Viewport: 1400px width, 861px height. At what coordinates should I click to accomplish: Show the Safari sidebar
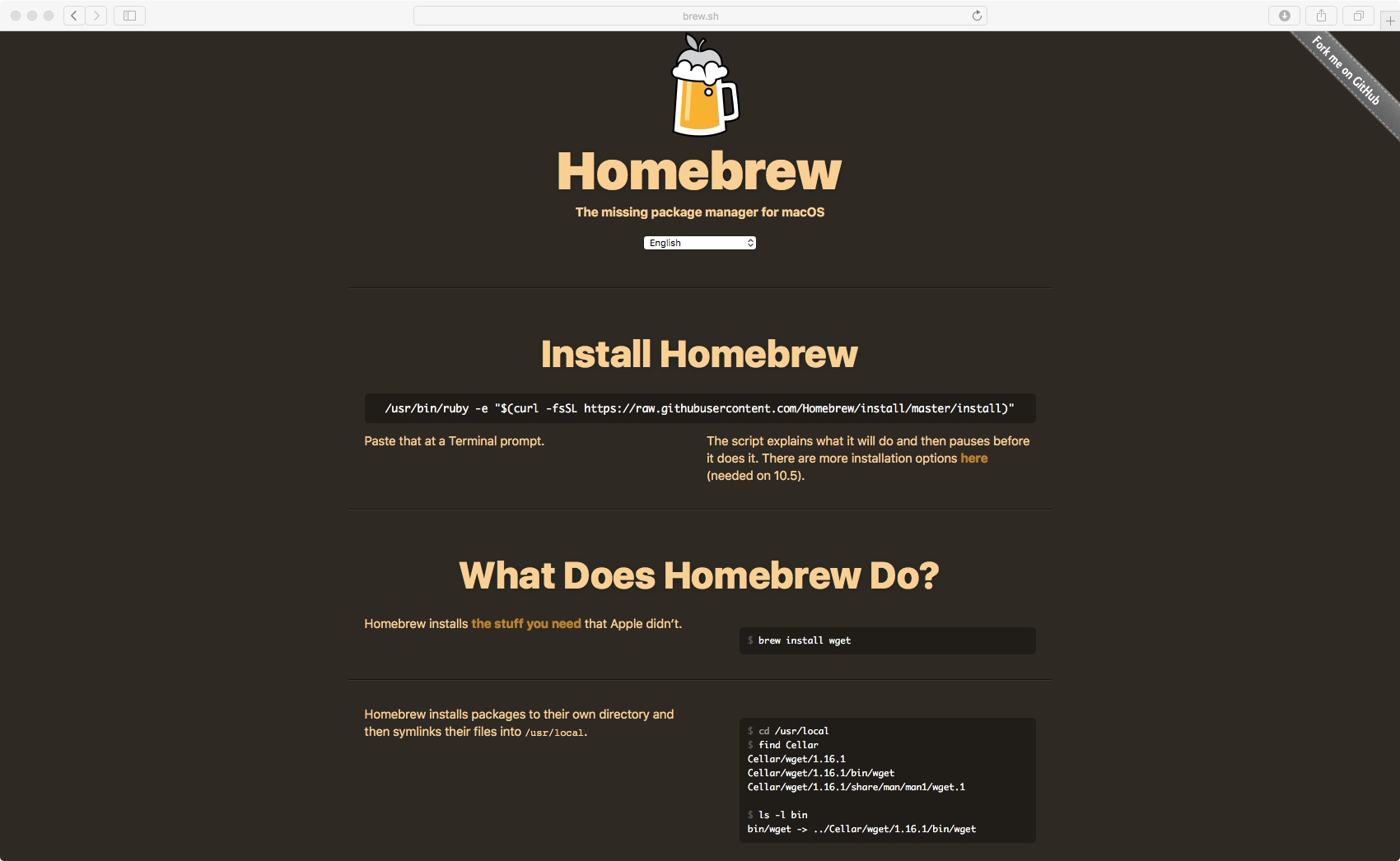point(129,16)
